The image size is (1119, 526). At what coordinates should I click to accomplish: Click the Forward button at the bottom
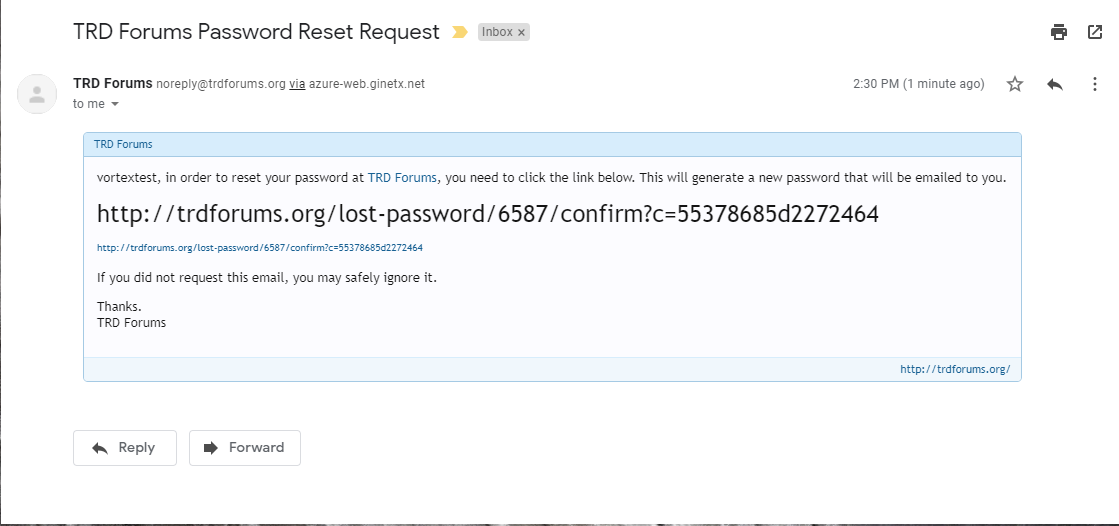245,447
